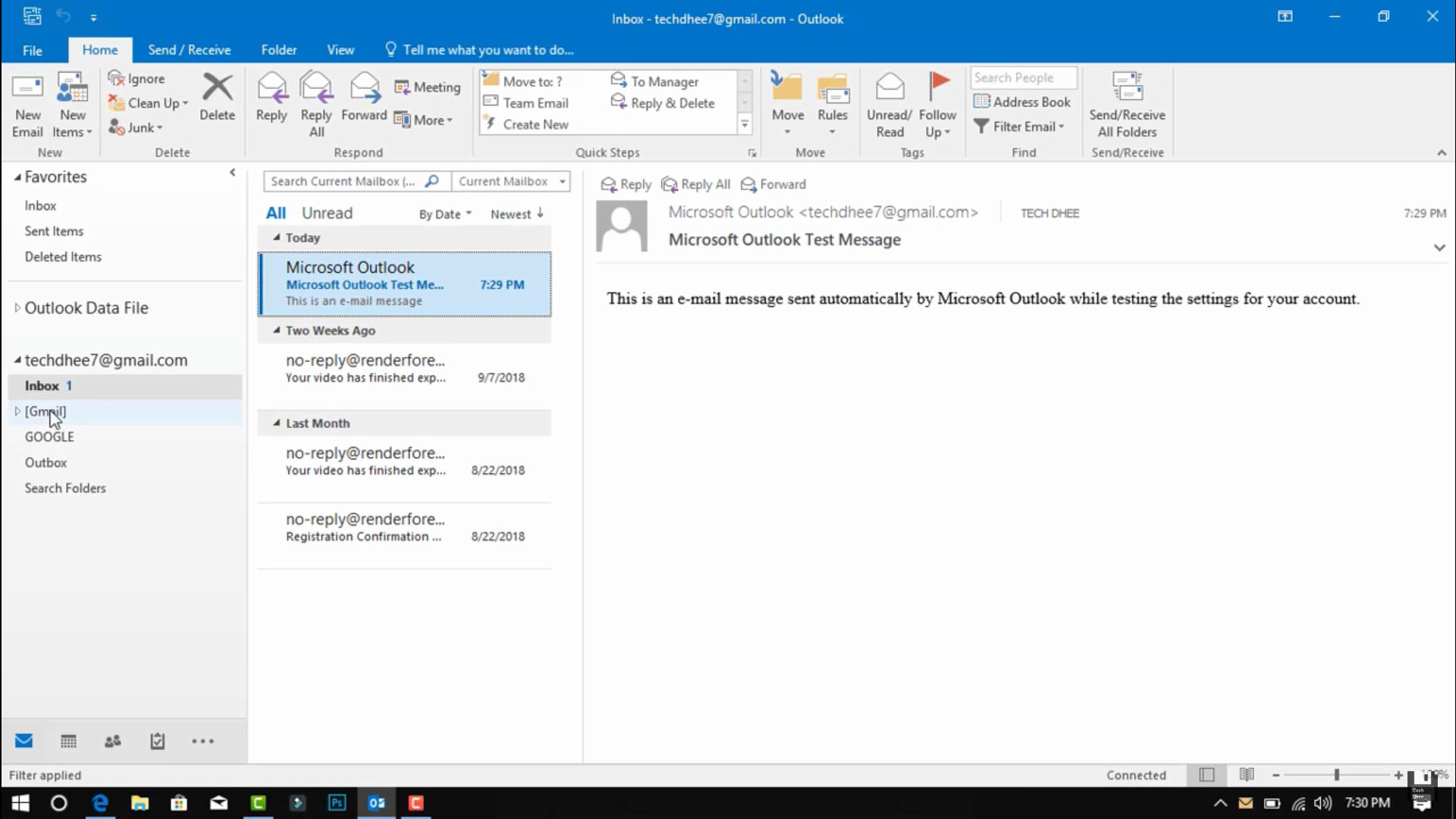Switch to Reading view layout
This screenshot has height=819, width=1456.
1246,775
